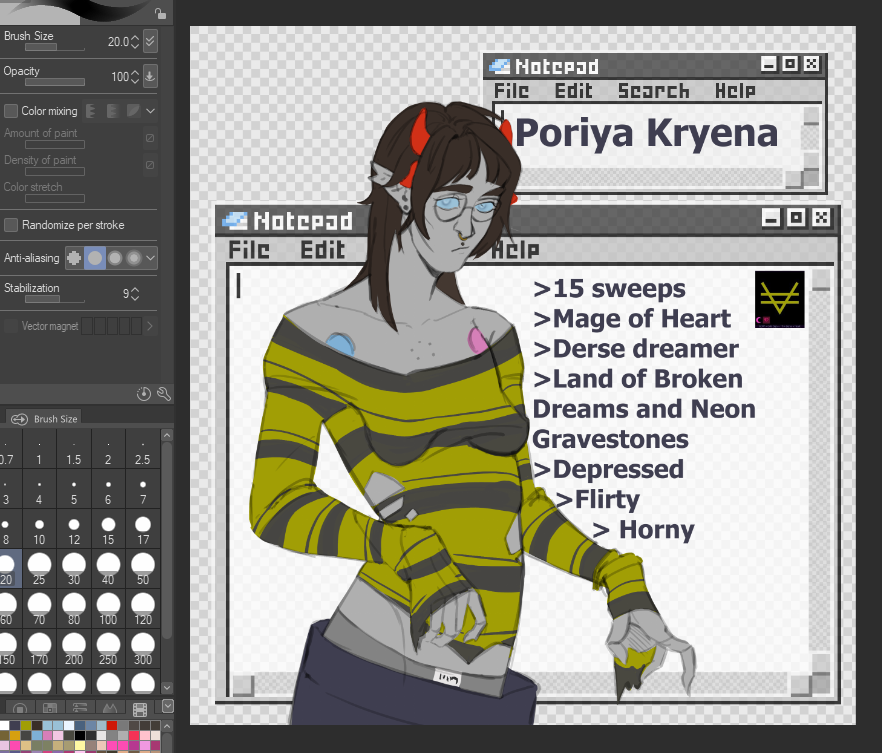
Task: Choose brush size preset 15
Action: (x=108, y=530)
